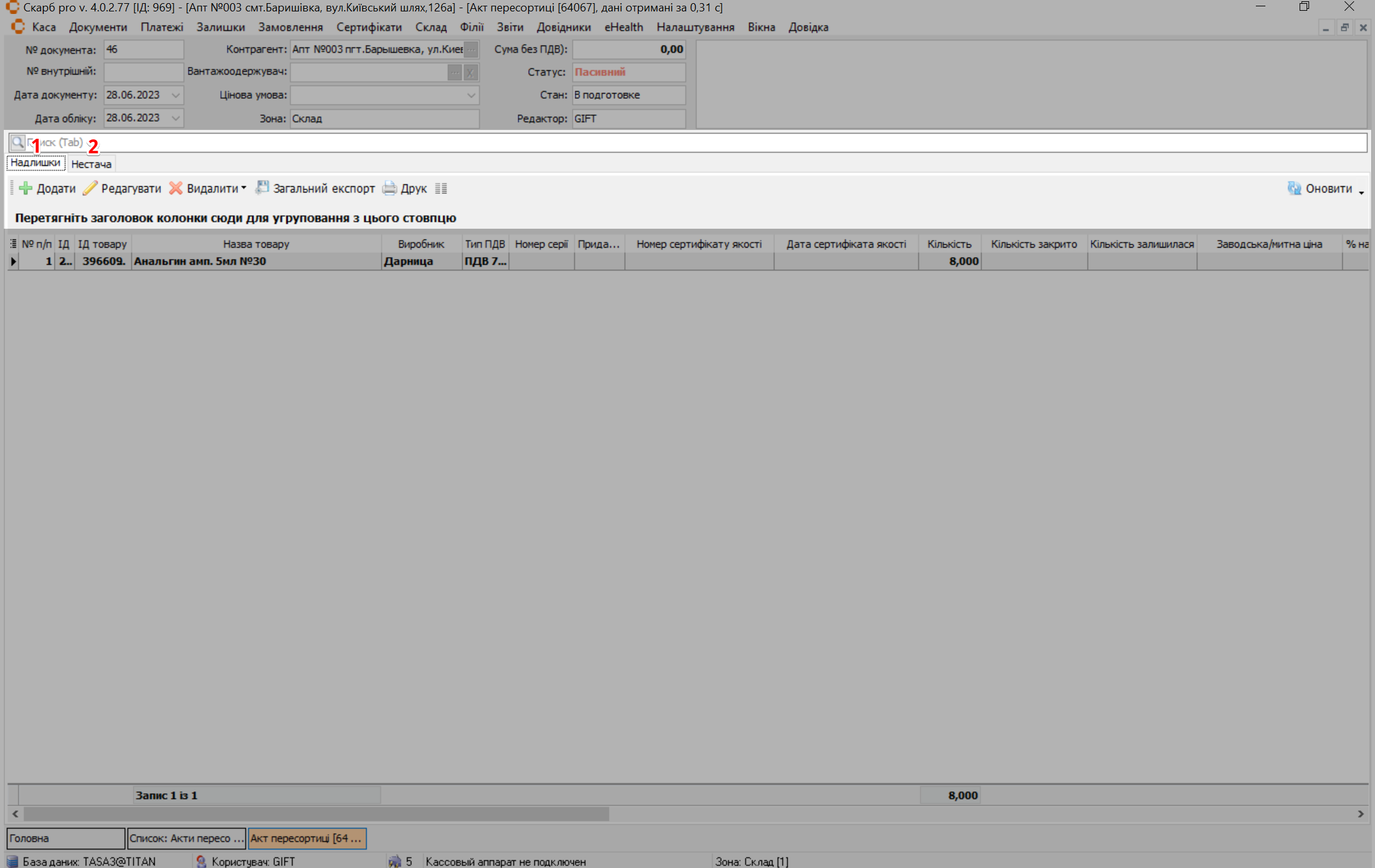Click the Головна window button
Viewport: 1375px width, 868px height.
click(65, 838)
